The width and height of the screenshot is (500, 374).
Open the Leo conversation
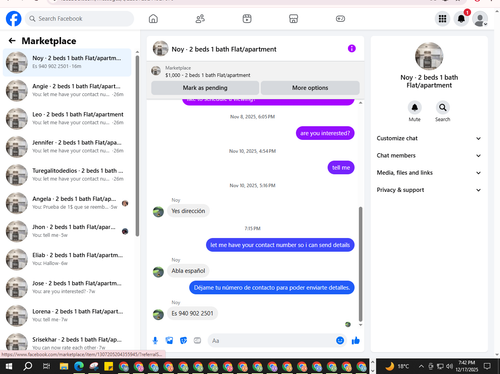(67, 118)
